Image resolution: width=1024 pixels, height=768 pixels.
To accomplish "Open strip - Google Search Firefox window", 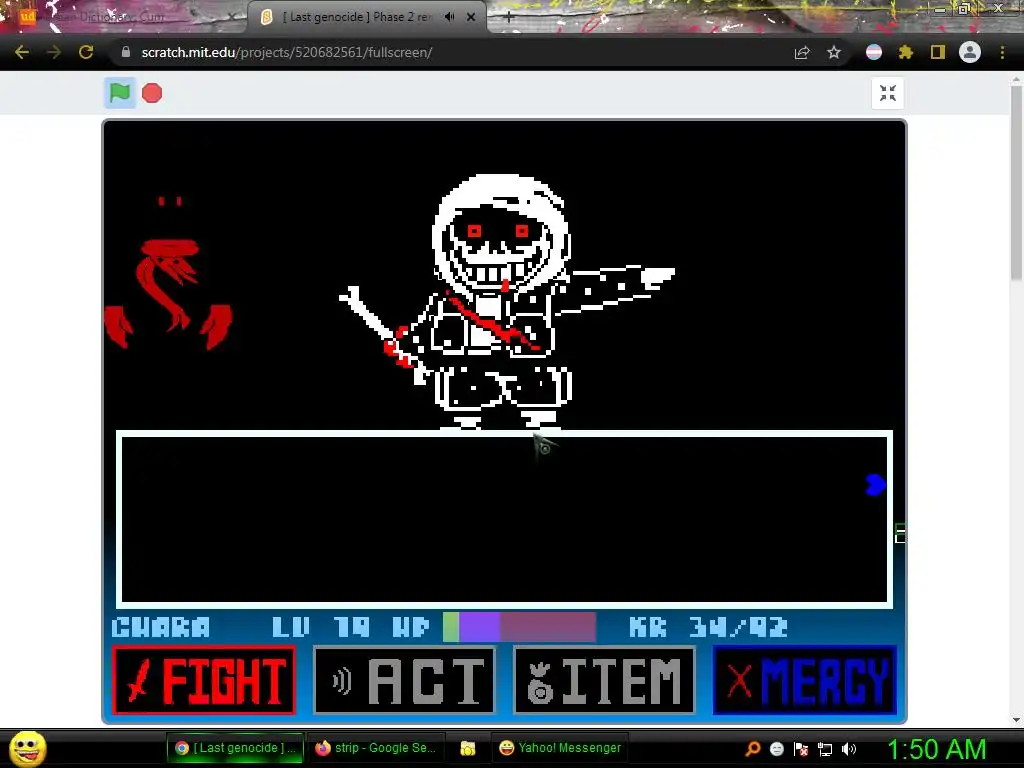I will click(x=376, y=748).
